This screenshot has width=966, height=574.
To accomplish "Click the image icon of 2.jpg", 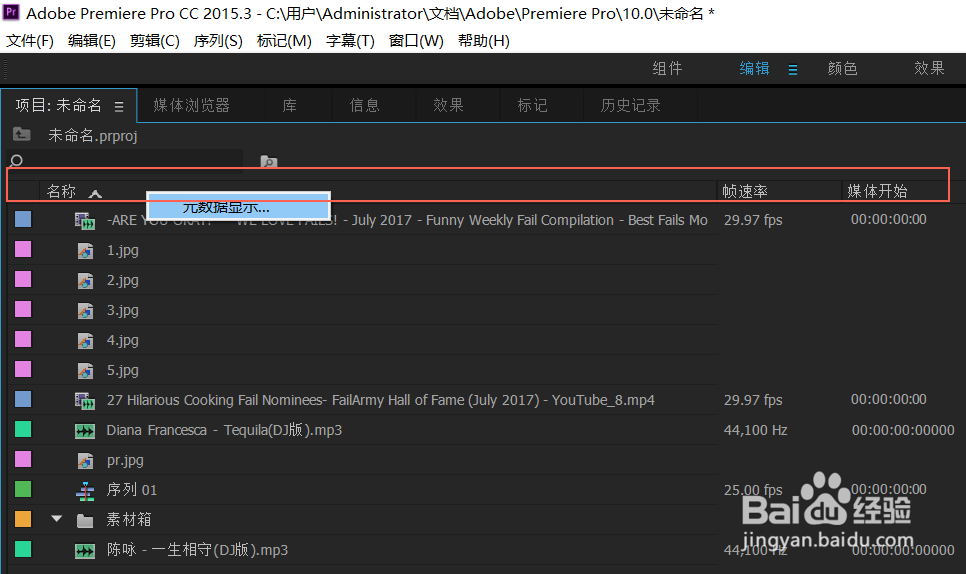I will coord(85,281).
